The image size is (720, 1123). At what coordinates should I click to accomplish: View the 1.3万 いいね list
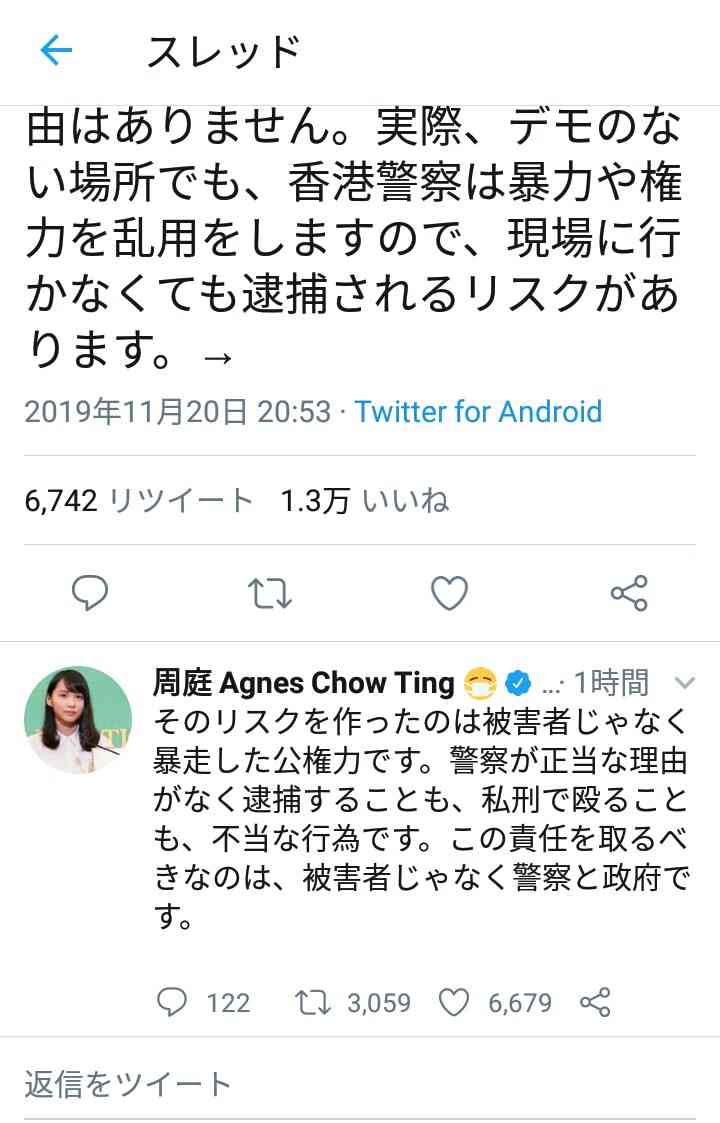pyautogui.click(x=365, y=501)
